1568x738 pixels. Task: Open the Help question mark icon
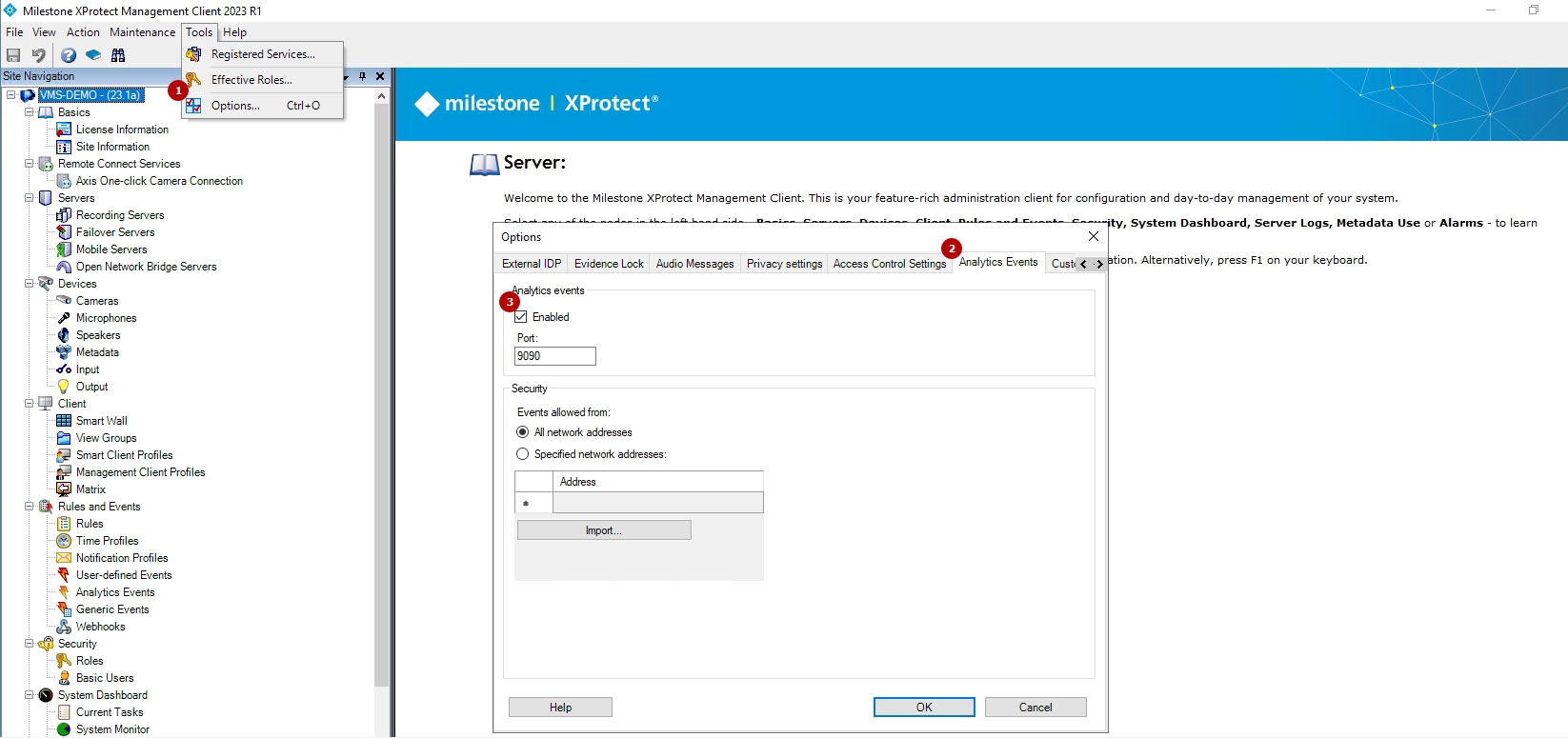click(69, 55)
